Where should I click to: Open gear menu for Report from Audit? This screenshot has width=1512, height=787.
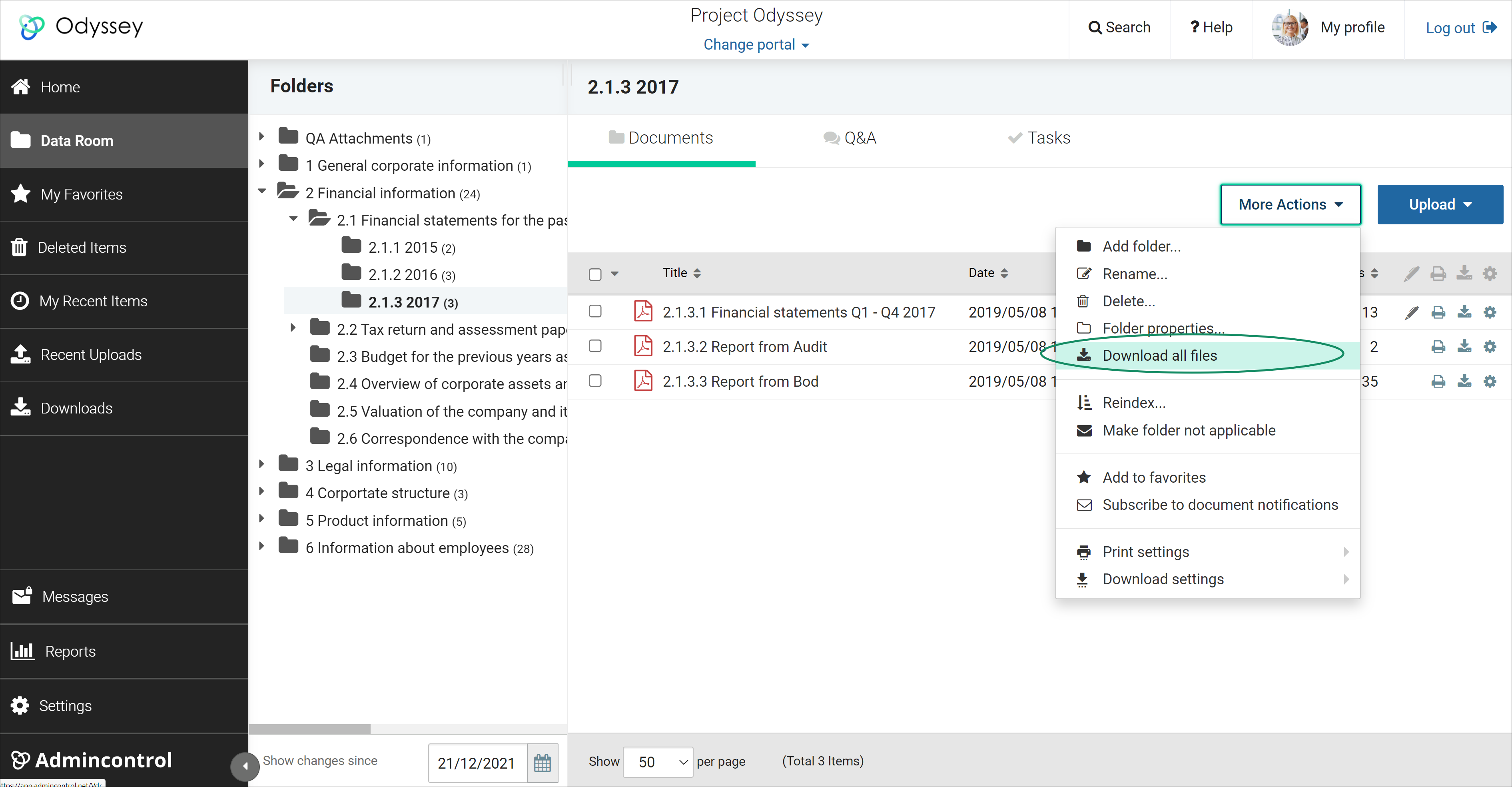point(1490,347)
